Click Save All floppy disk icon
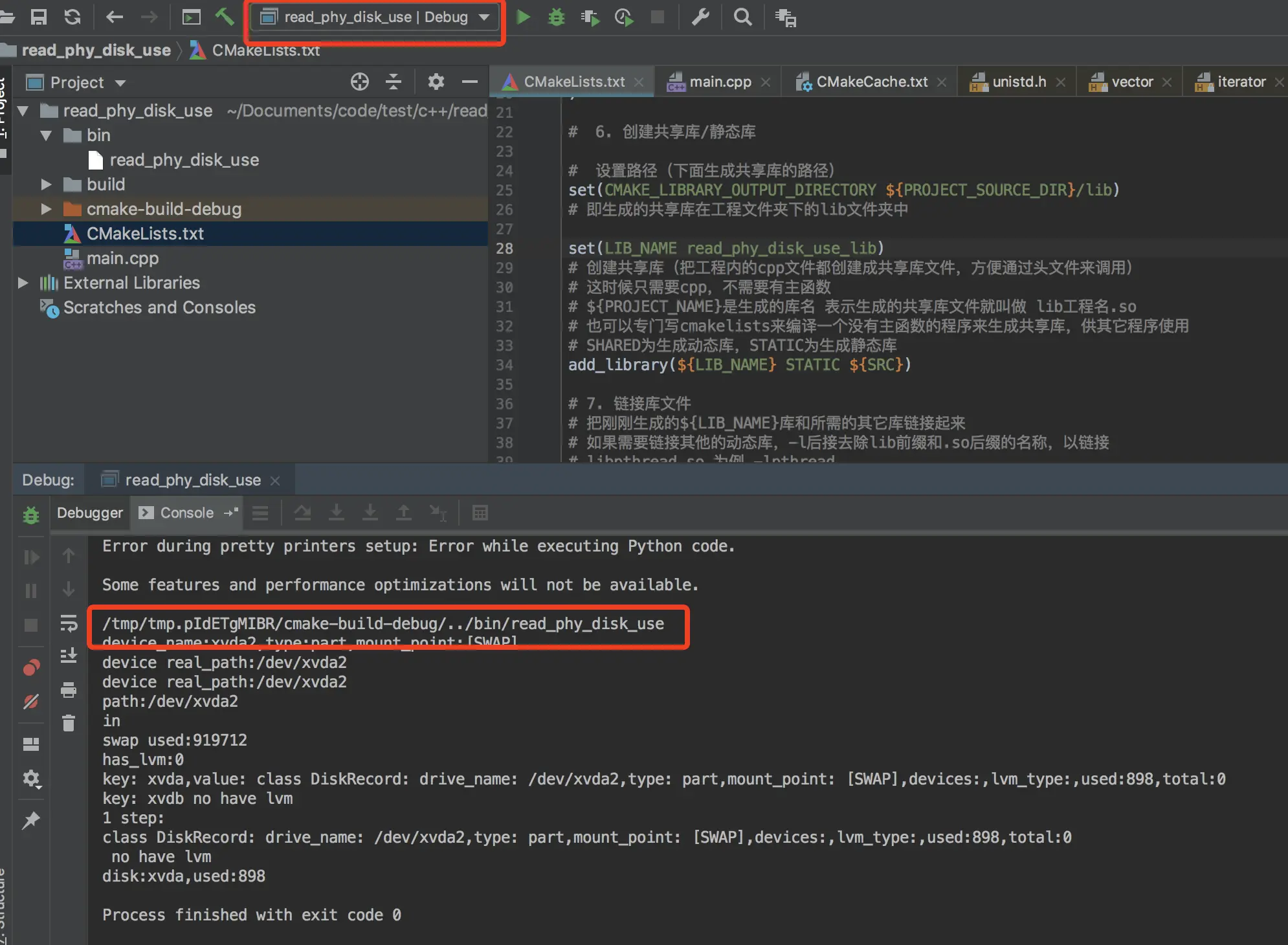The width and height of the screenshot is (1288, 945). [x=39, y=17]
